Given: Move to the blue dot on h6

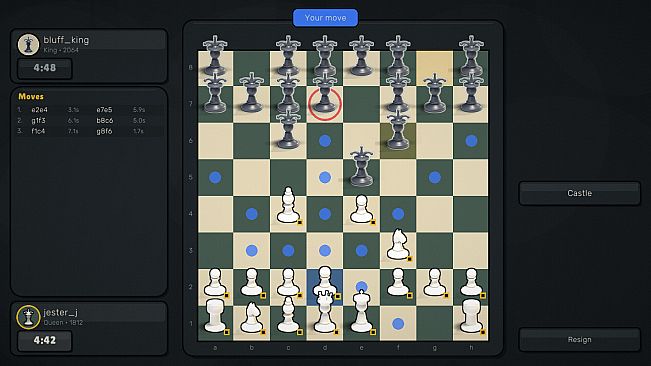Looking at the screenshot, I should (x=471, y=141).
